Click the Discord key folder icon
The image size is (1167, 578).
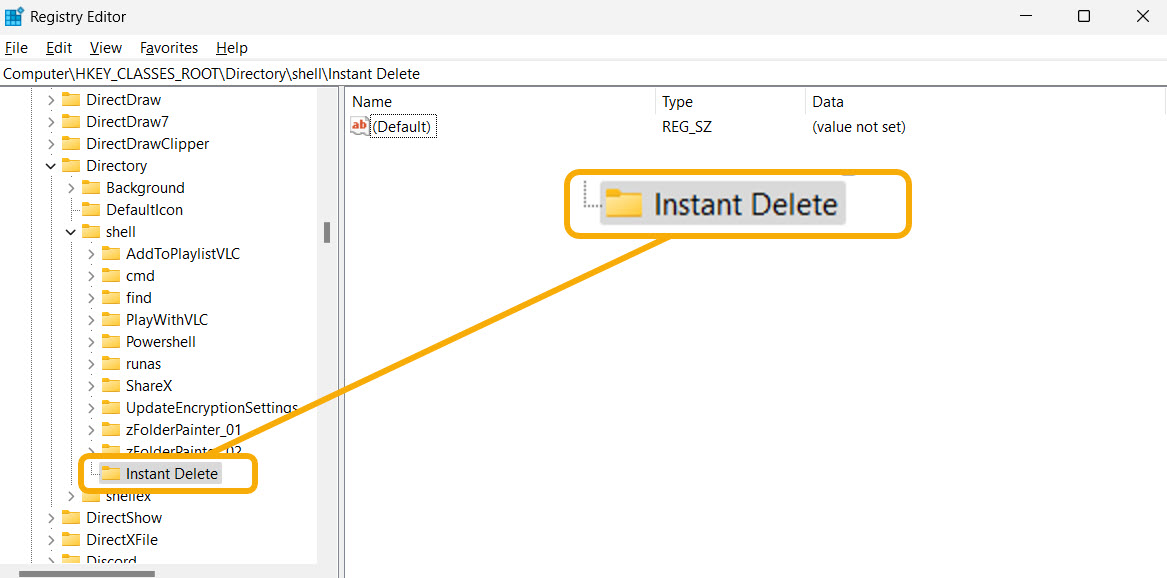coord(72,561)
